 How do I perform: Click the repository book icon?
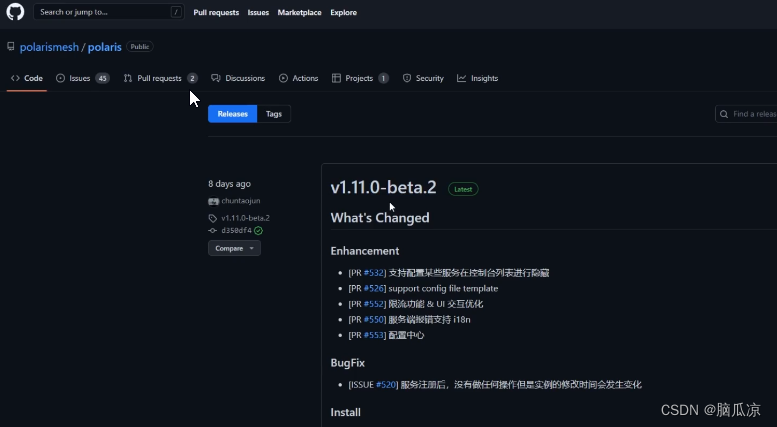coord(11,47)
